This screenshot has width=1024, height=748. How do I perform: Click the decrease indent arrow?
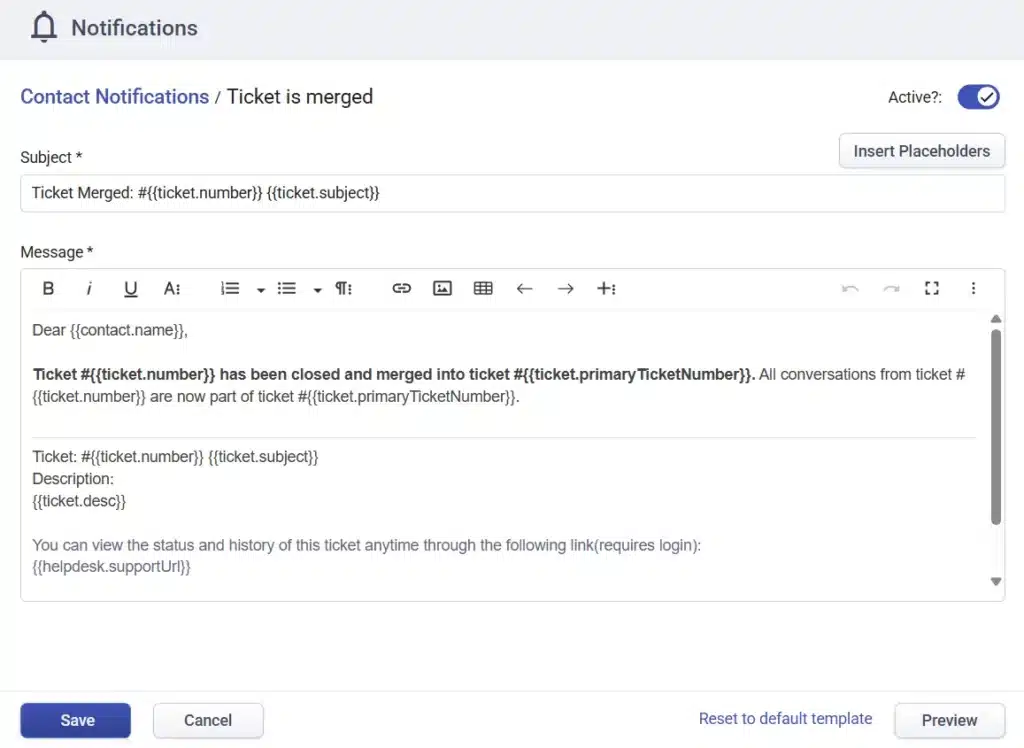(x=524, y=288)
